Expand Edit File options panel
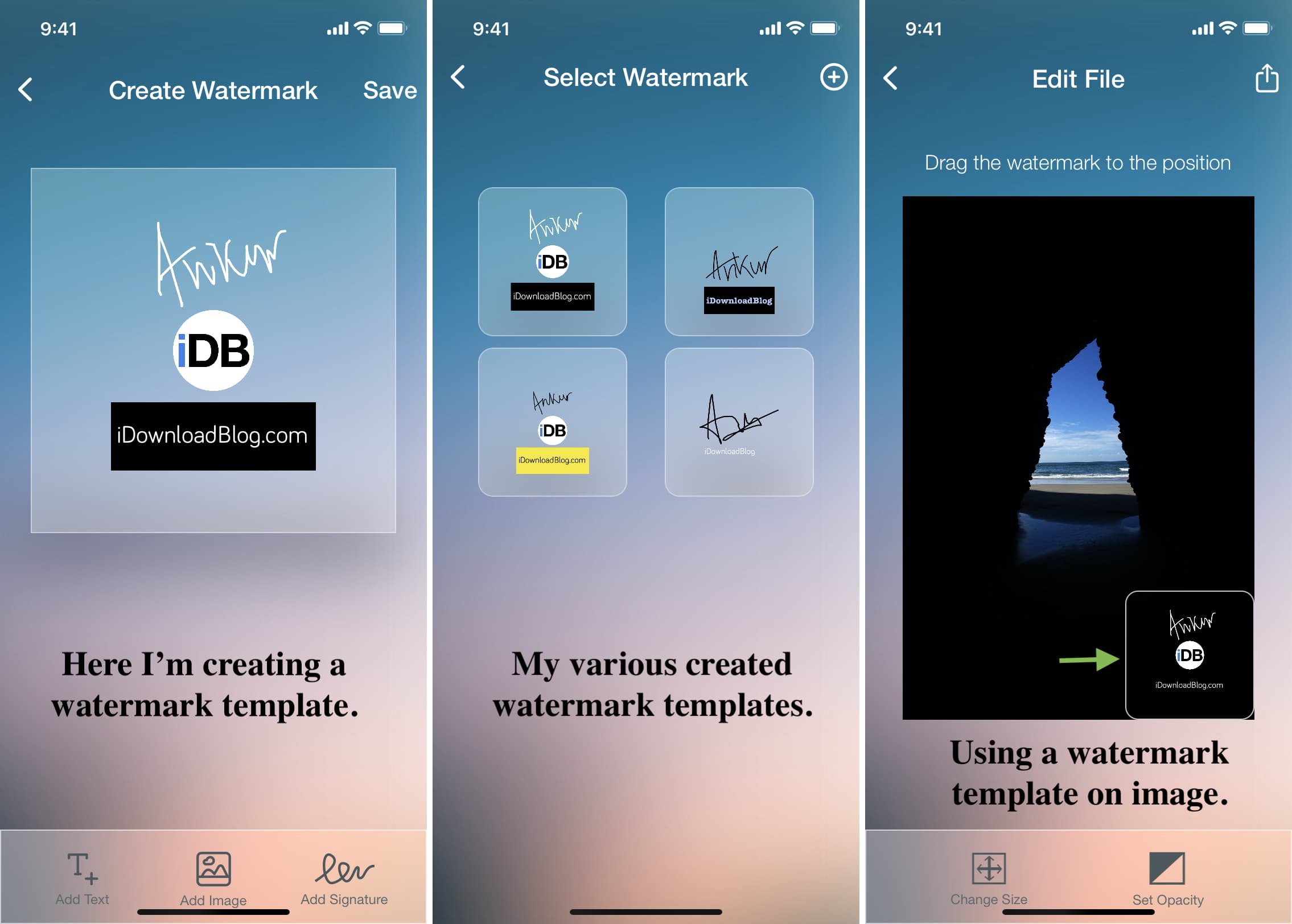This screenshot has height=924, width=1292. coord(1265,78)
